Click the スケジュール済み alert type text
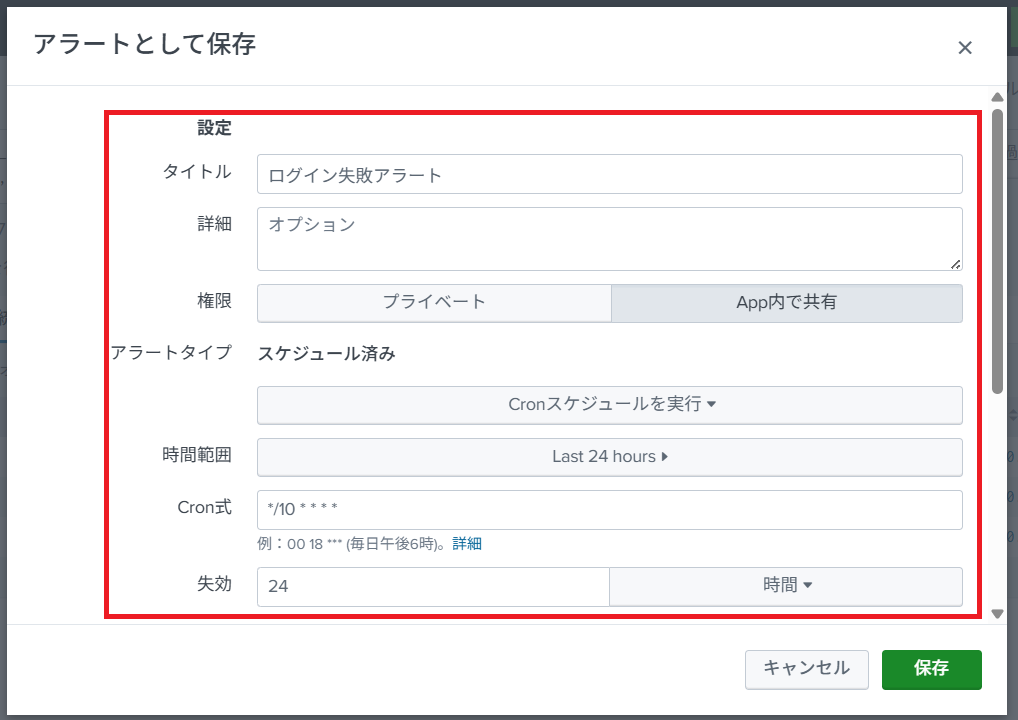 pos(327,354)
